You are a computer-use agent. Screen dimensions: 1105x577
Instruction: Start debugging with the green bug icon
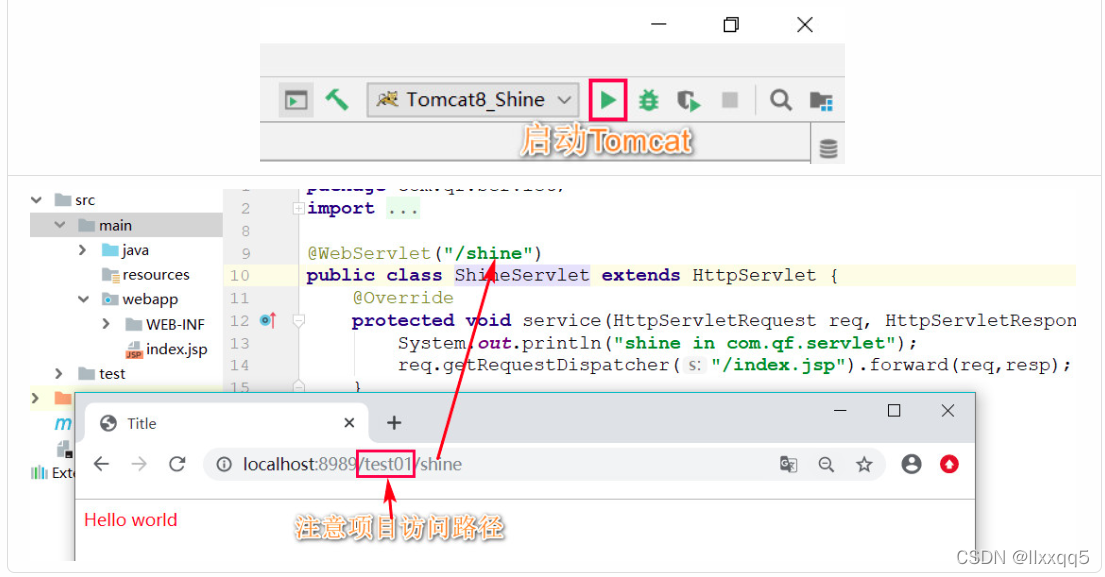coord(648,100)
